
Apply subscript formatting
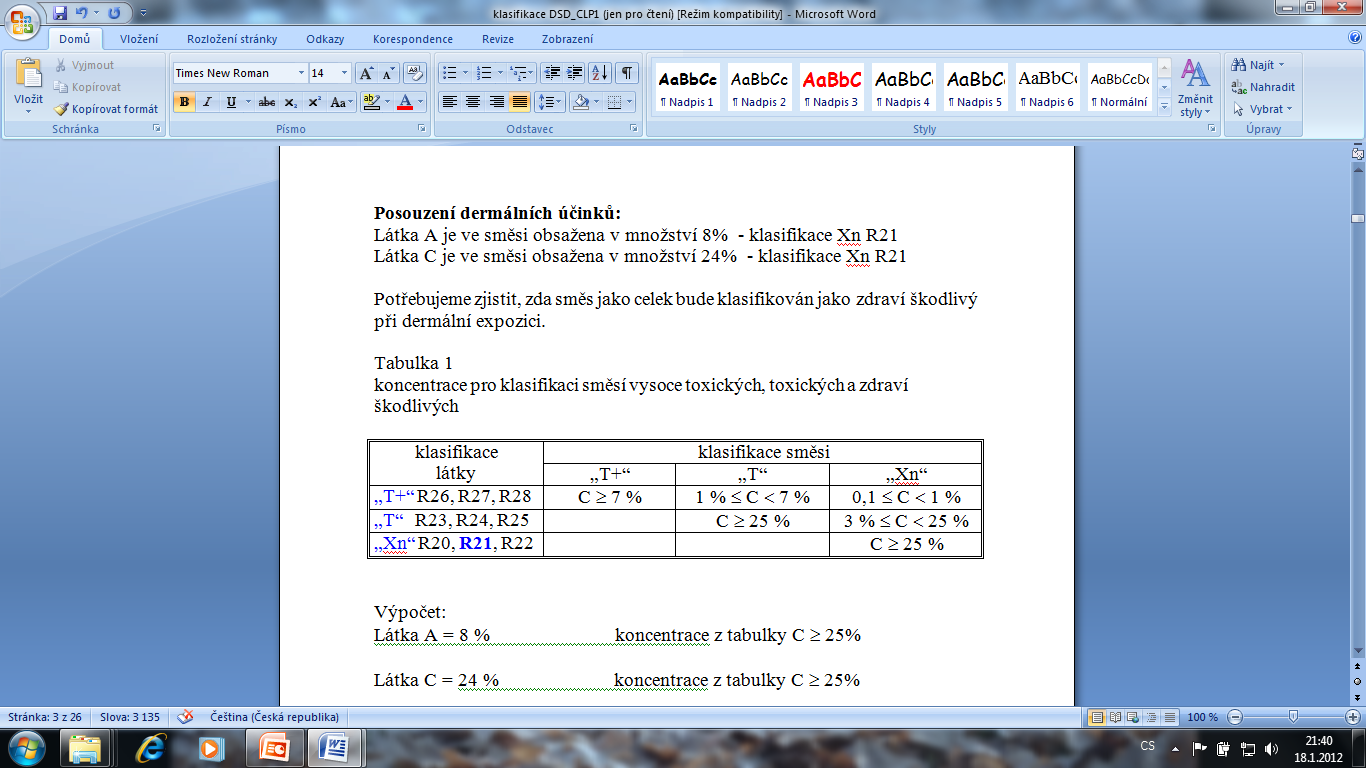tap(290, 102)
